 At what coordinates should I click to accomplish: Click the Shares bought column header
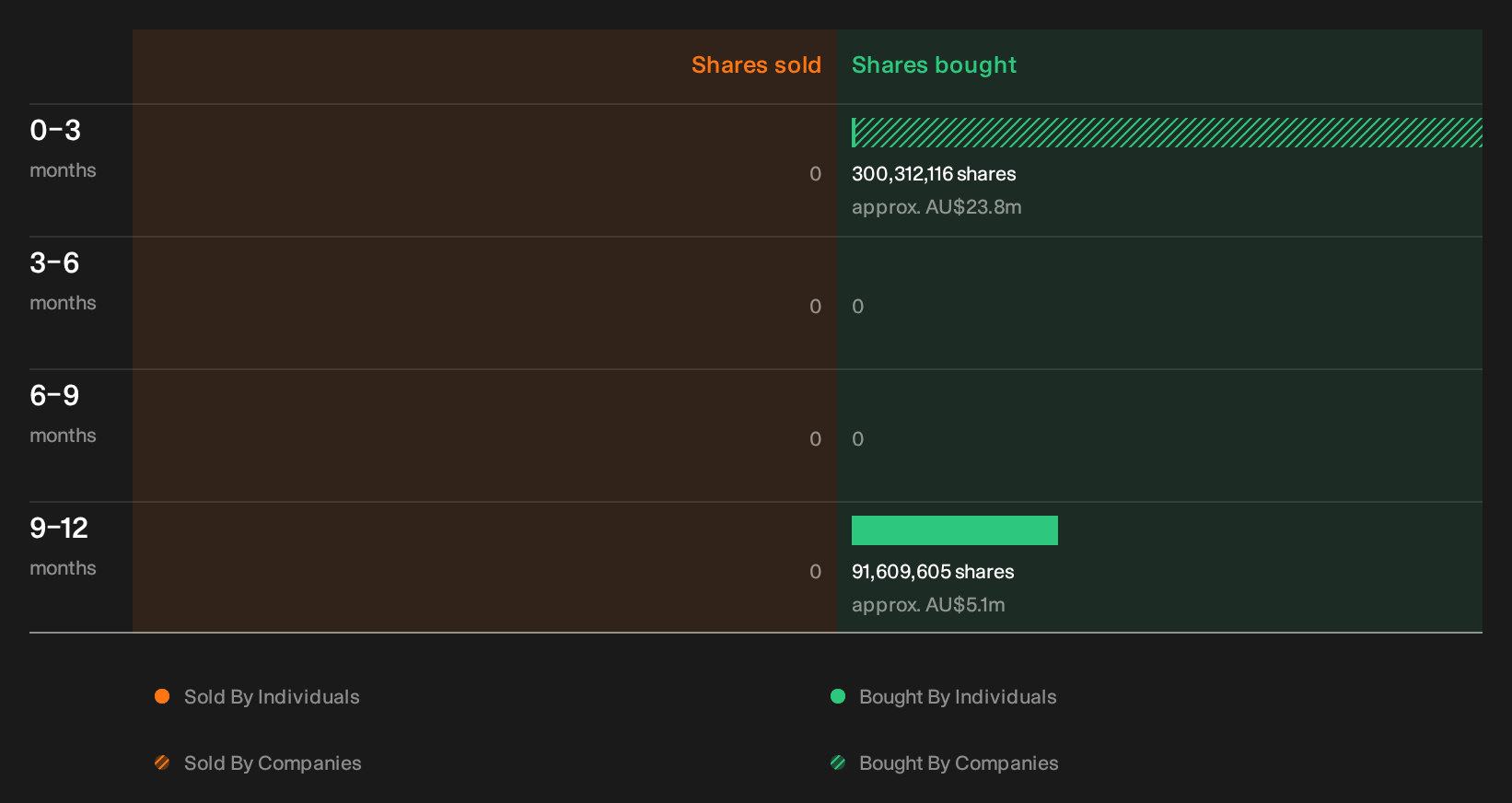(x=934, y=65)
